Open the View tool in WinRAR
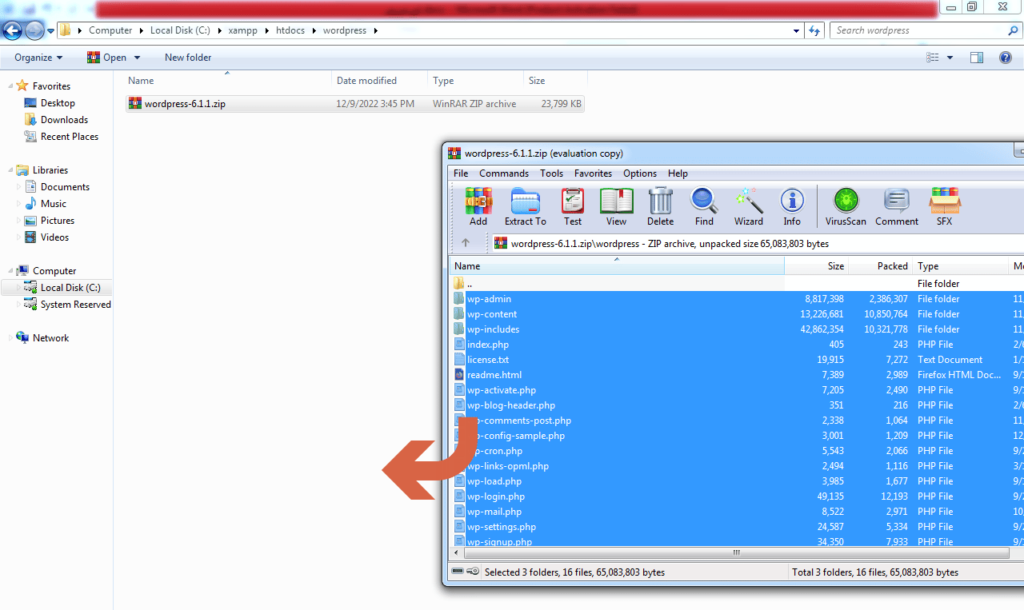 [616, 206]
